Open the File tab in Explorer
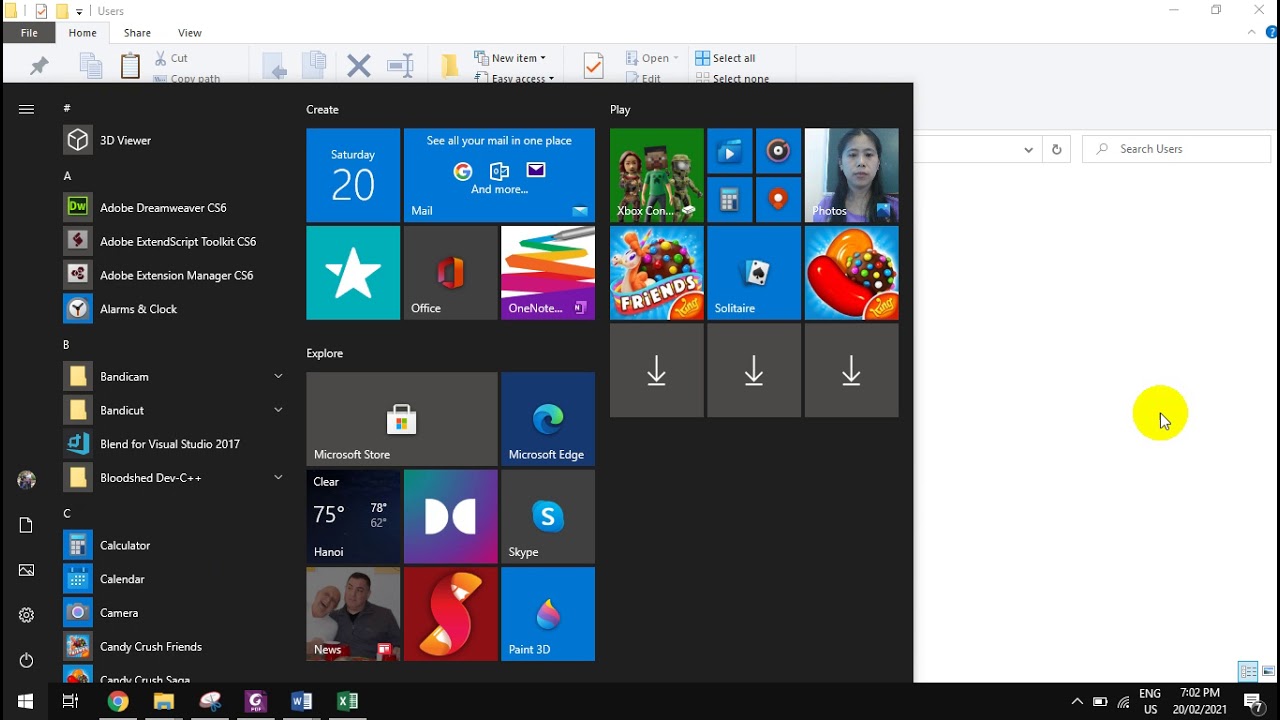The height and width of the screenshot is (720, 1280). tap(29, 33)
